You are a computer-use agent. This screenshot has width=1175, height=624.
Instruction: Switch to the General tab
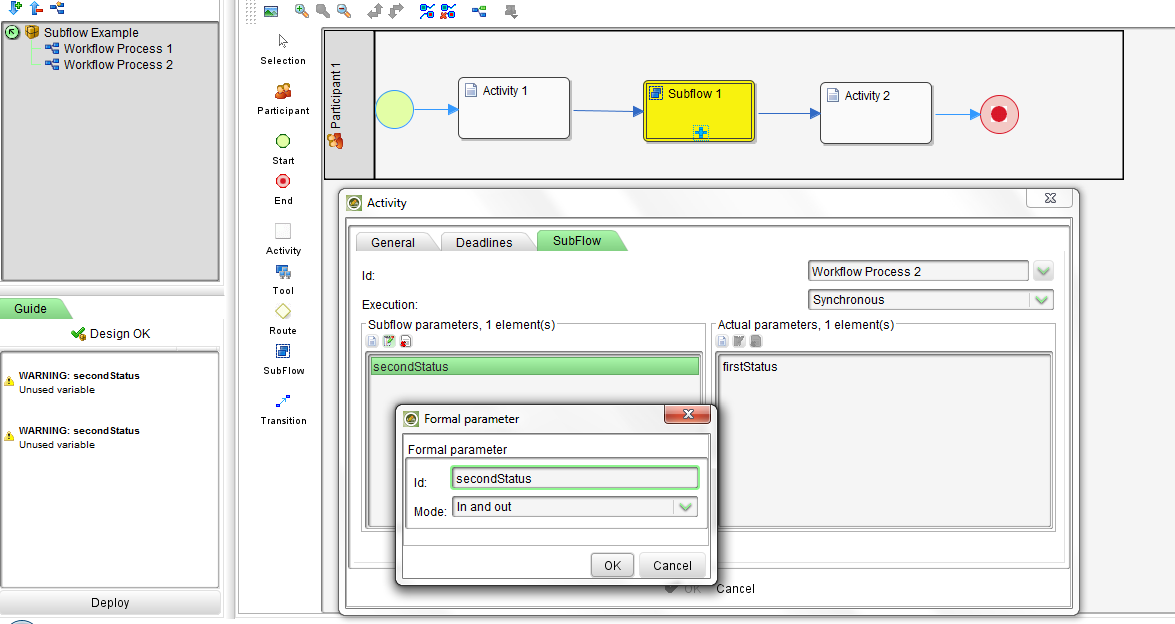[x=393, y=242]
